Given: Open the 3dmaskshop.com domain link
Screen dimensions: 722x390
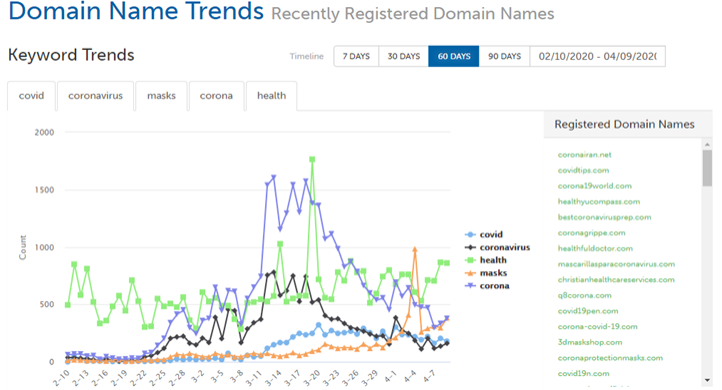Looking at the screenshot, I should 590,343.
